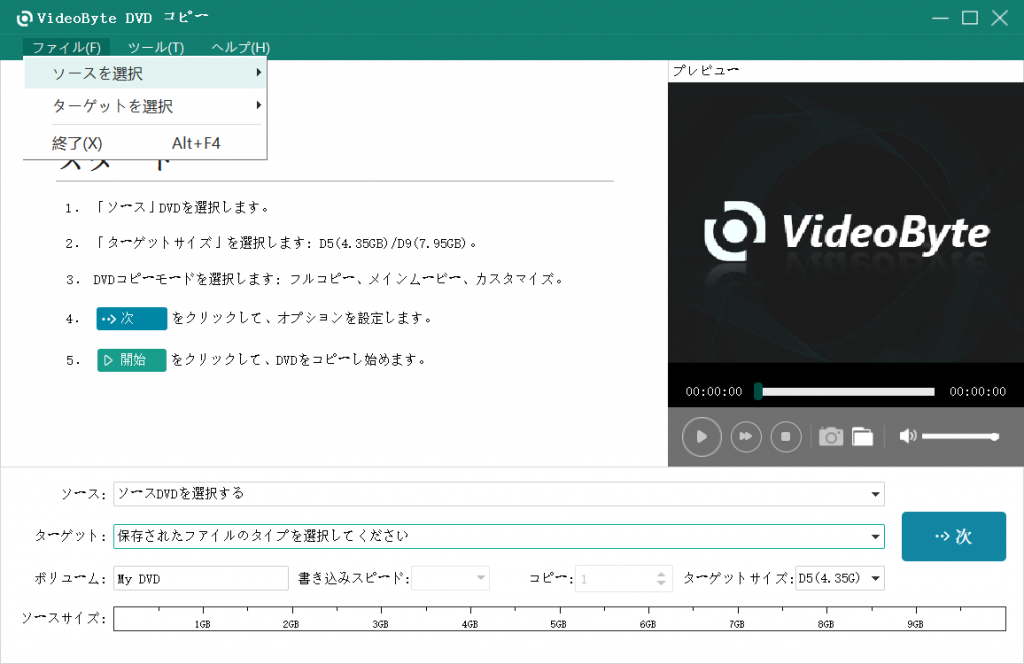Mute audio with the speaker icon

[x=908, y=435]
